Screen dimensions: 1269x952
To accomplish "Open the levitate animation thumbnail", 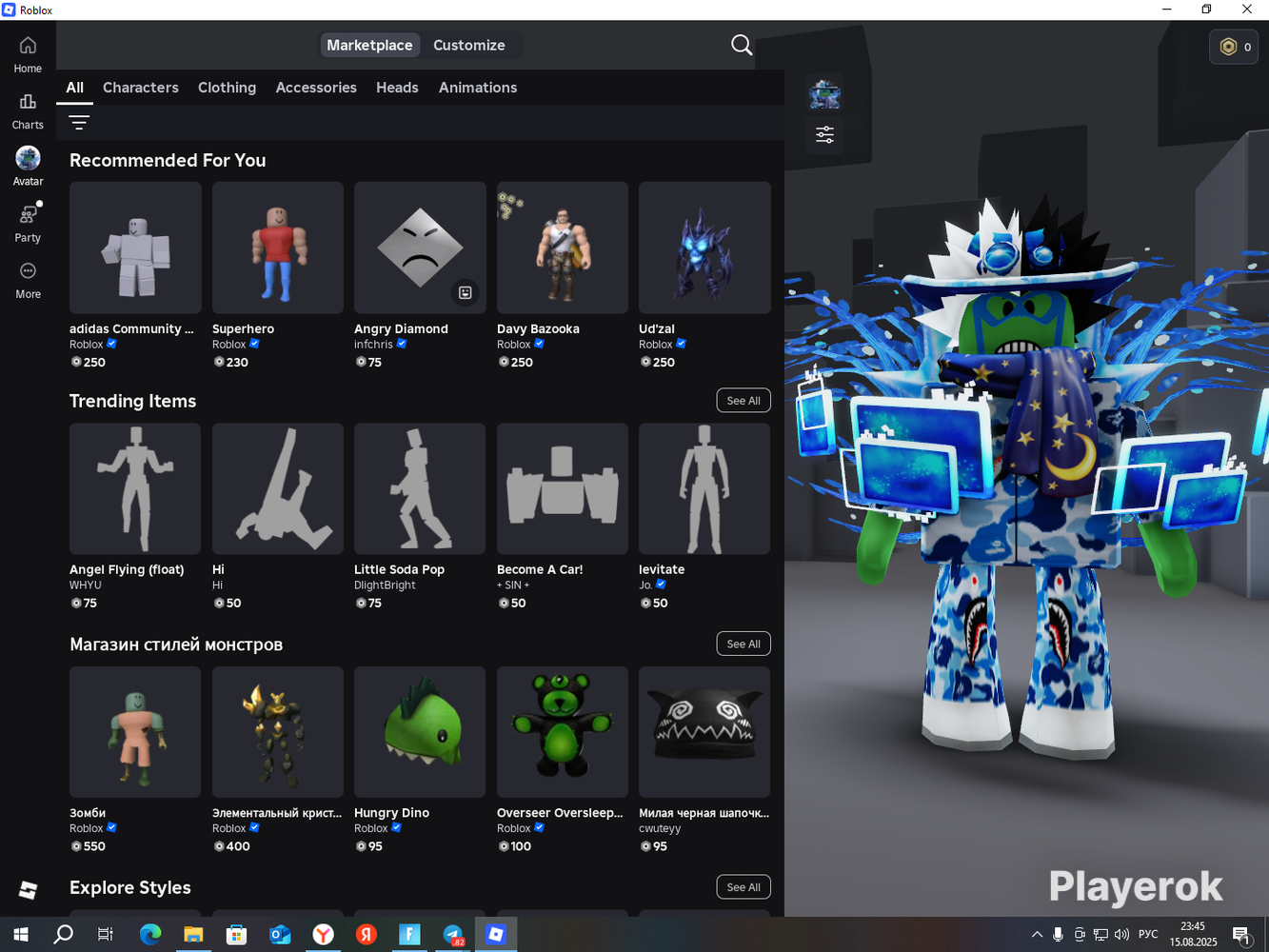I will pos(704,489).
